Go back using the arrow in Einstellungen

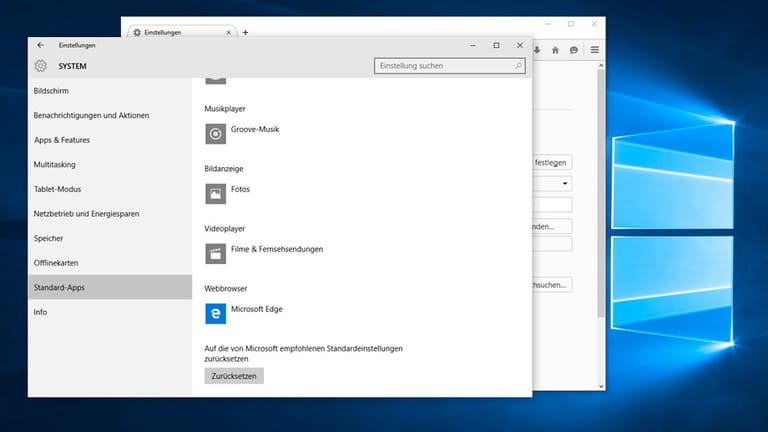point(40,45)
